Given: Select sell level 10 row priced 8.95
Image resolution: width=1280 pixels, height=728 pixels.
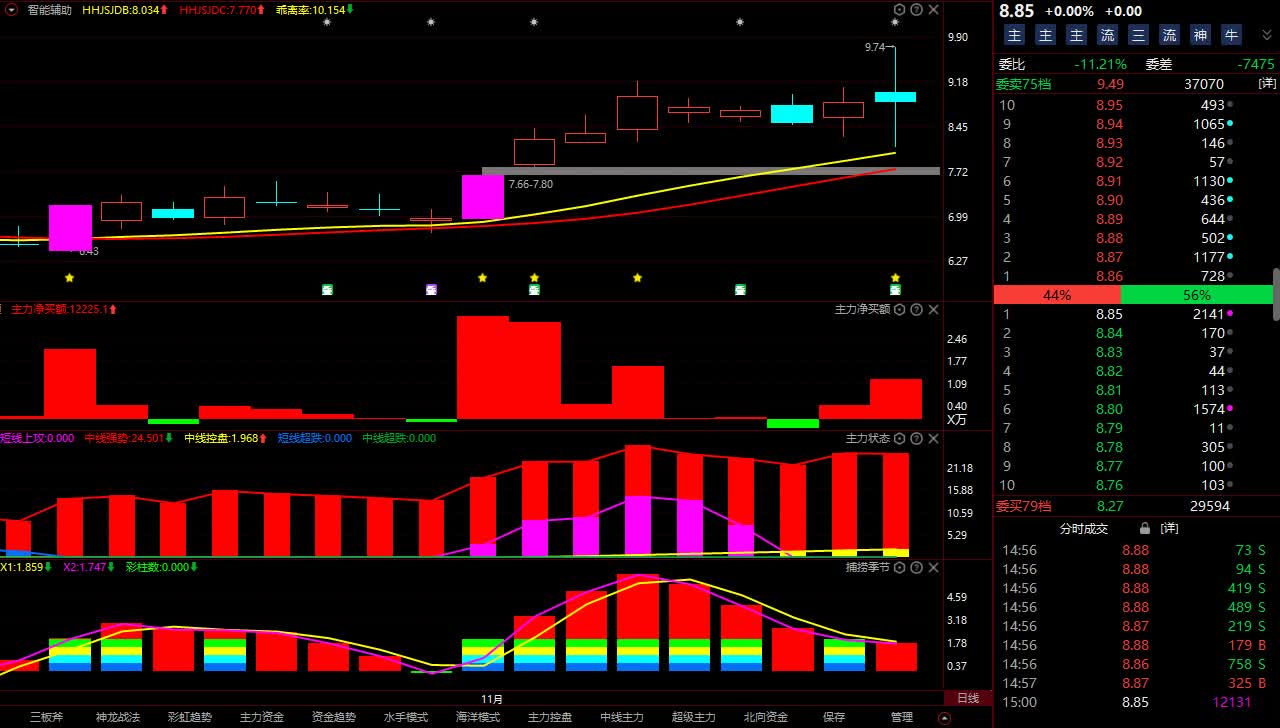Looking at the screenshot, I should (x=1132, y=105).
